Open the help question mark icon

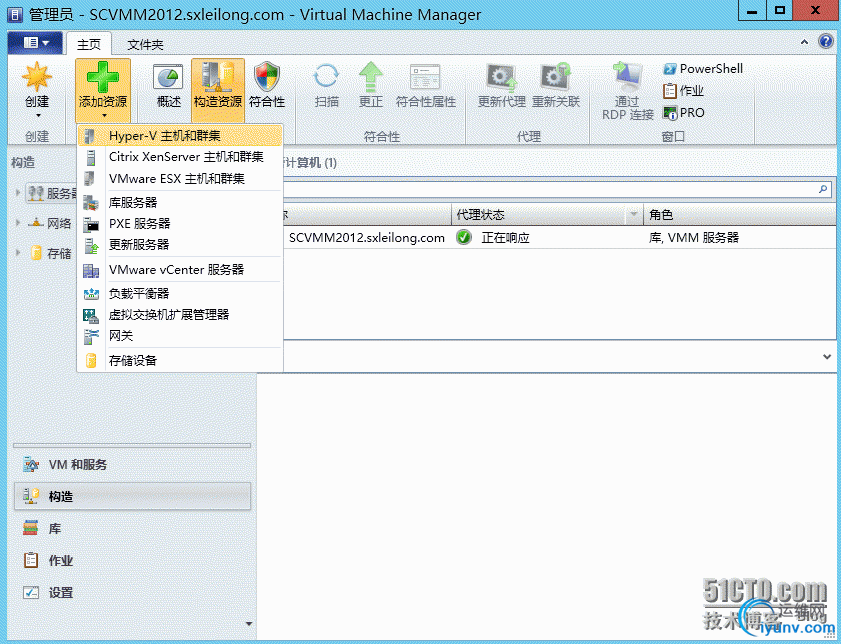coord(826,41)
